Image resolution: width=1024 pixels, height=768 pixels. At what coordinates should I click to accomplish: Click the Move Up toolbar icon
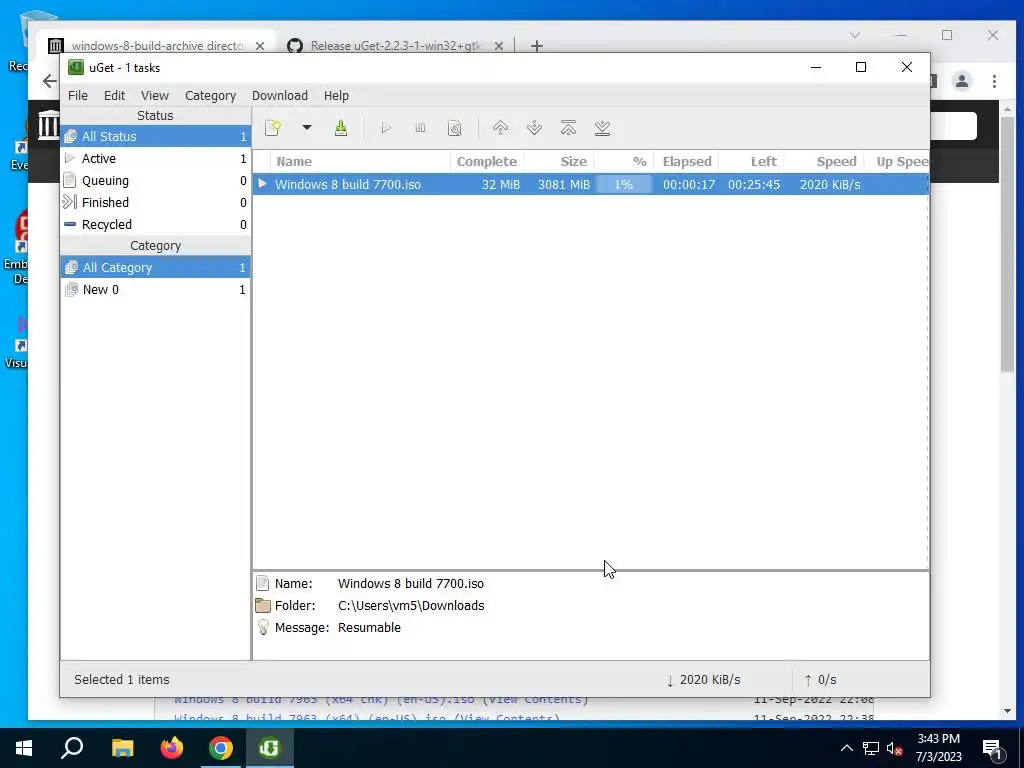[500, 128]
